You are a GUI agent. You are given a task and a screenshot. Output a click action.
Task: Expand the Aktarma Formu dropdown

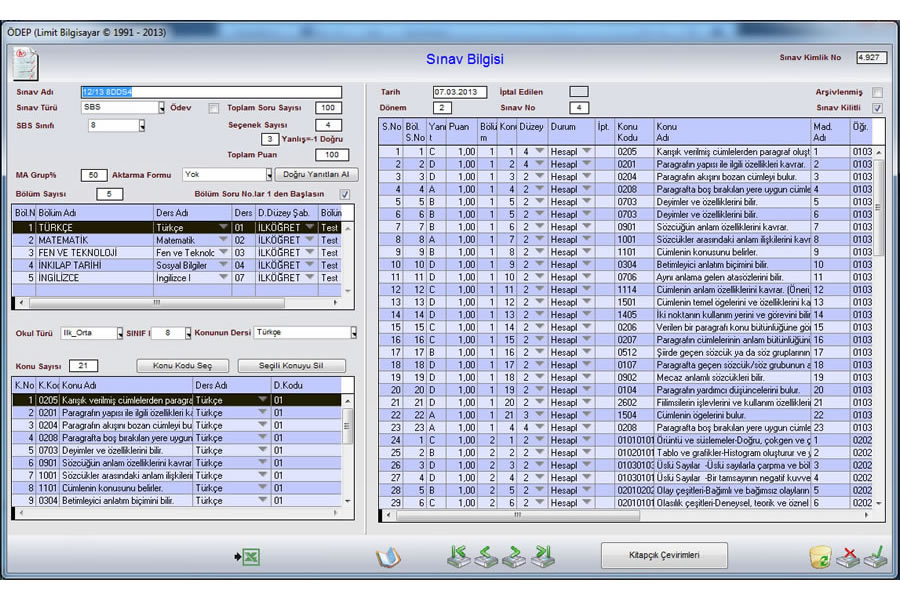tap(268, 175)
